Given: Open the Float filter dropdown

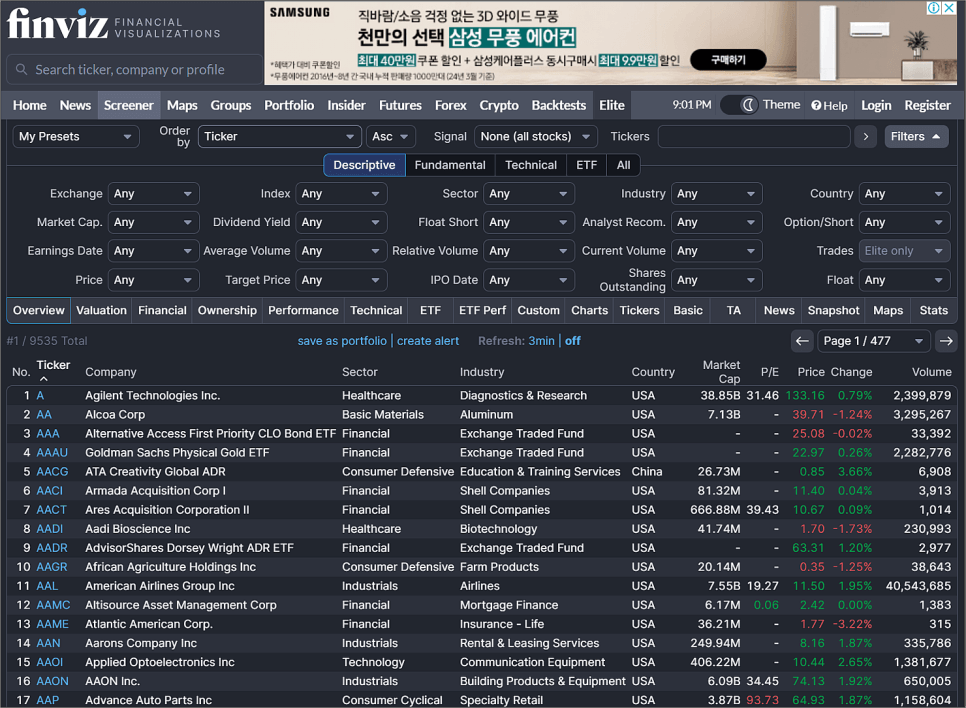Looking at the screenshot, I should 904,280.
